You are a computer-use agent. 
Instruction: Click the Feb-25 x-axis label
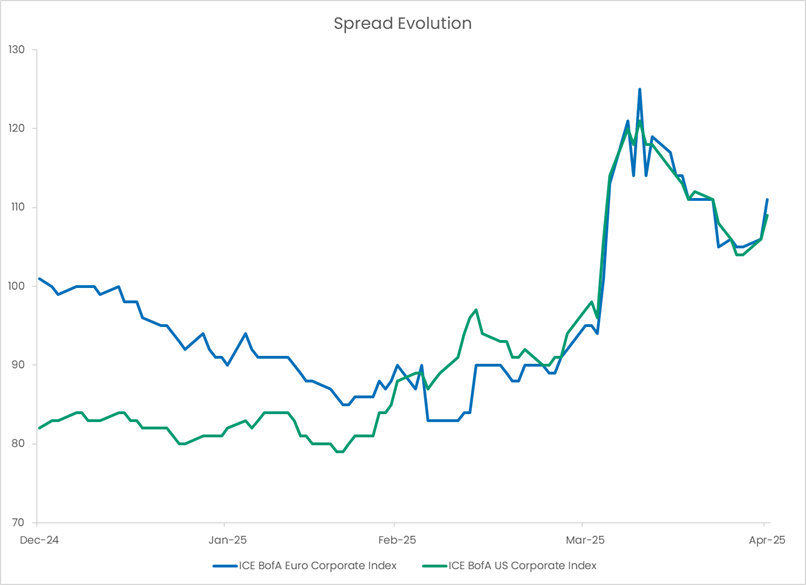(x=396, y=538)
